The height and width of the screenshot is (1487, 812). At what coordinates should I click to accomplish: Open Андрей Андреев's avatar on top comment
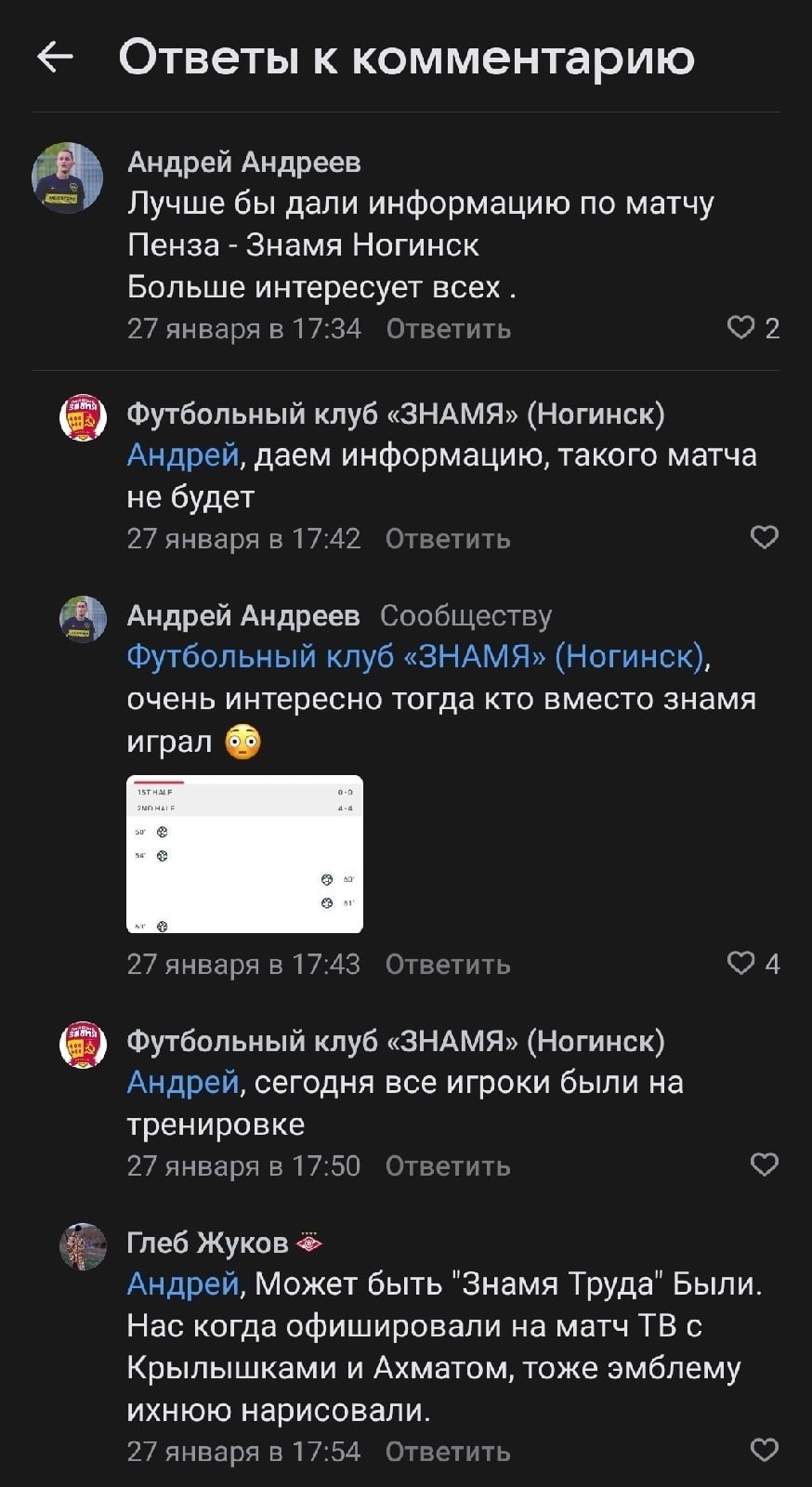coord(67,178)
